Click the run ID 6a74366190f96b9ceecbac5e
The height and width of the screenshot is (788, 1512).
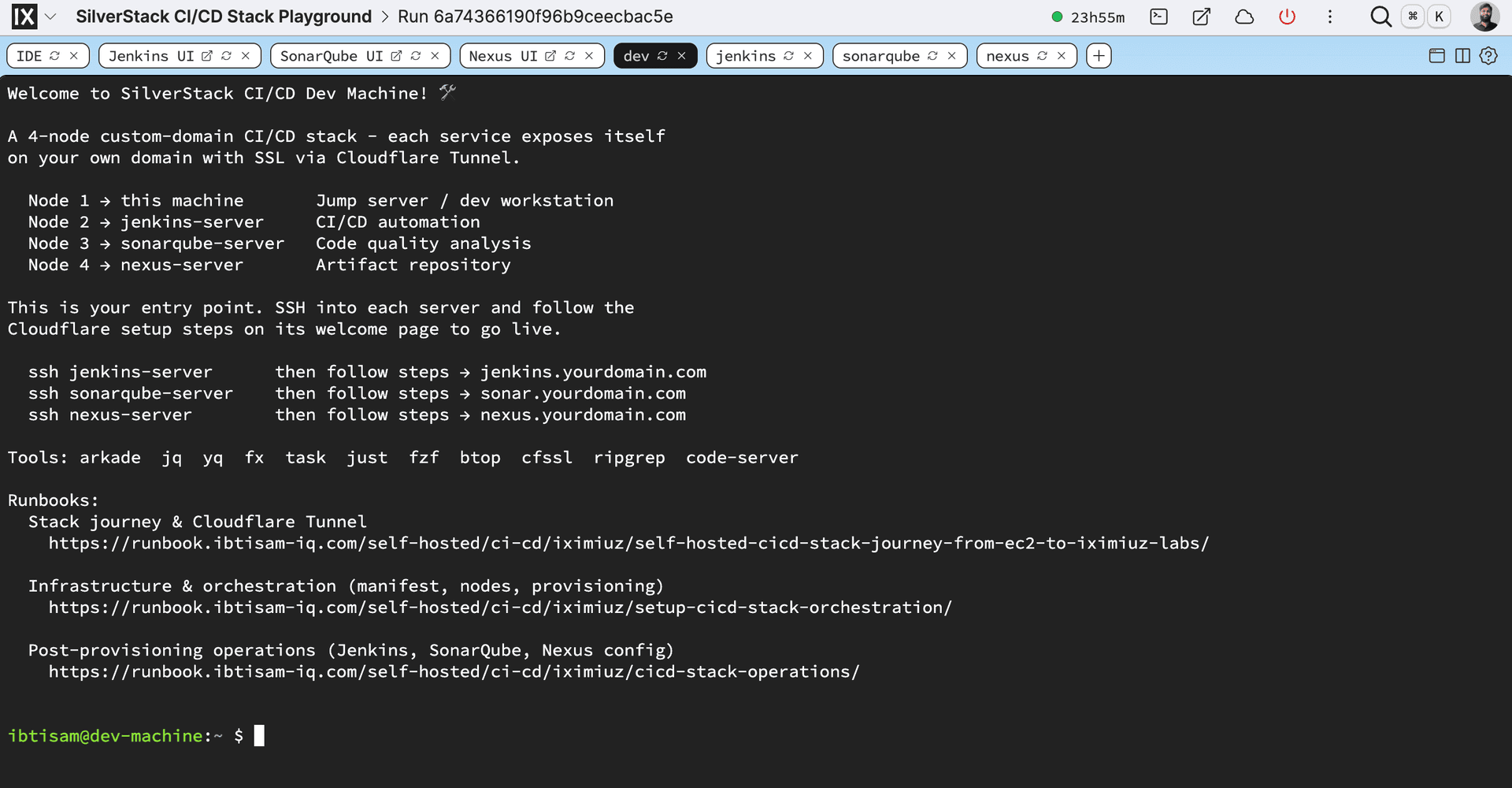(535, 17)
